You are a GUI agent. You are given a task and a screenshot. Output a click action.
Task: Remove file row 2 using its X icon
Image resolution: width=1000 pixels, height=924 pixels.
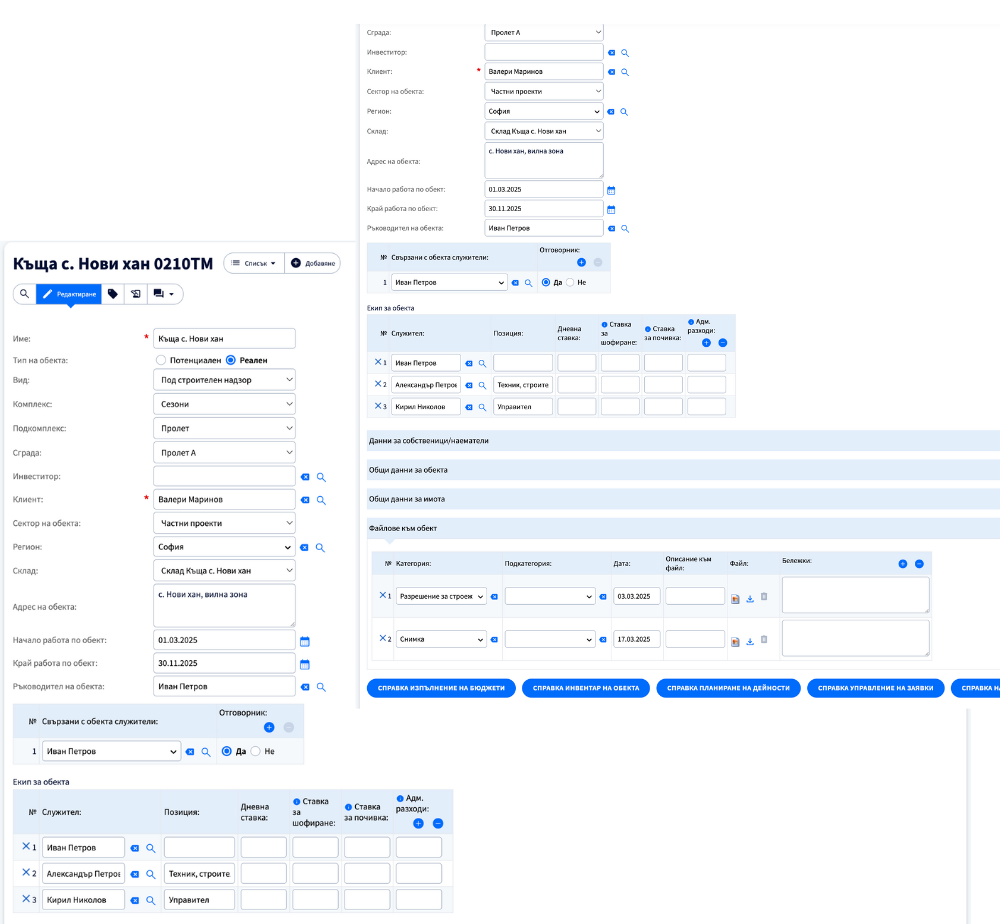click(x=382, y=639)
